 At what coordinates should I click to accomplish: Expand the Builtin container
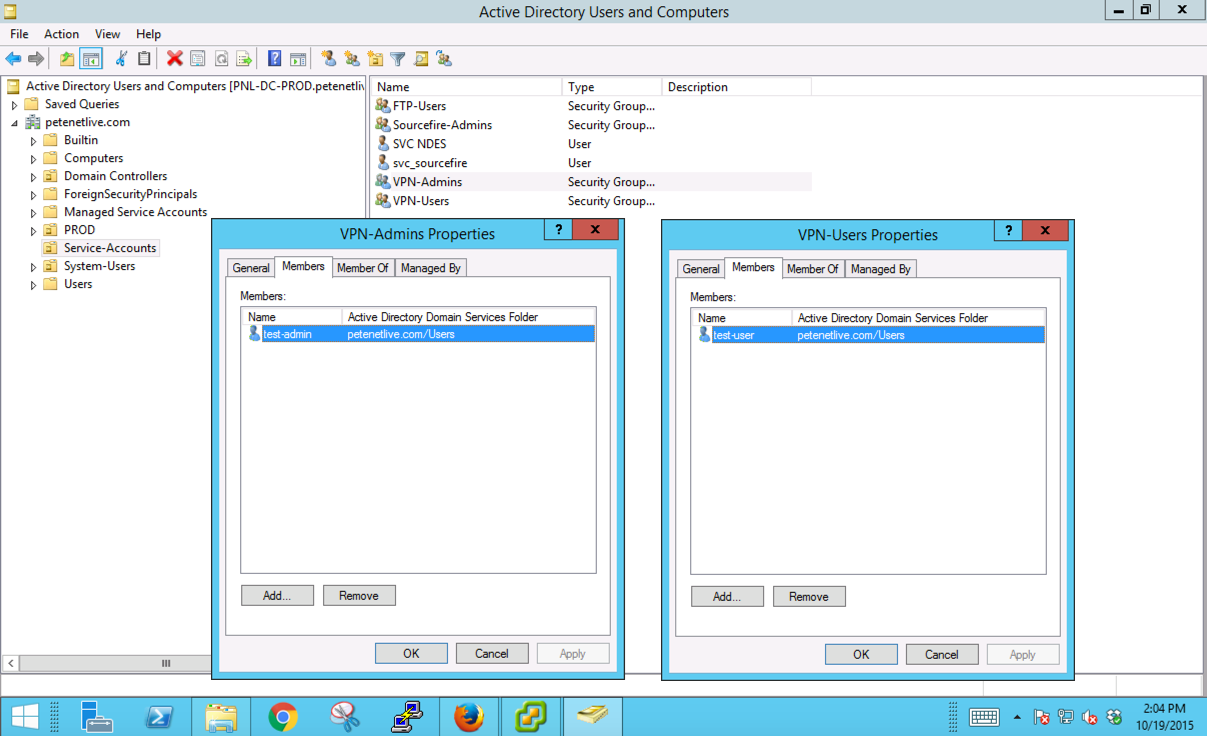[x=33, y=141]
